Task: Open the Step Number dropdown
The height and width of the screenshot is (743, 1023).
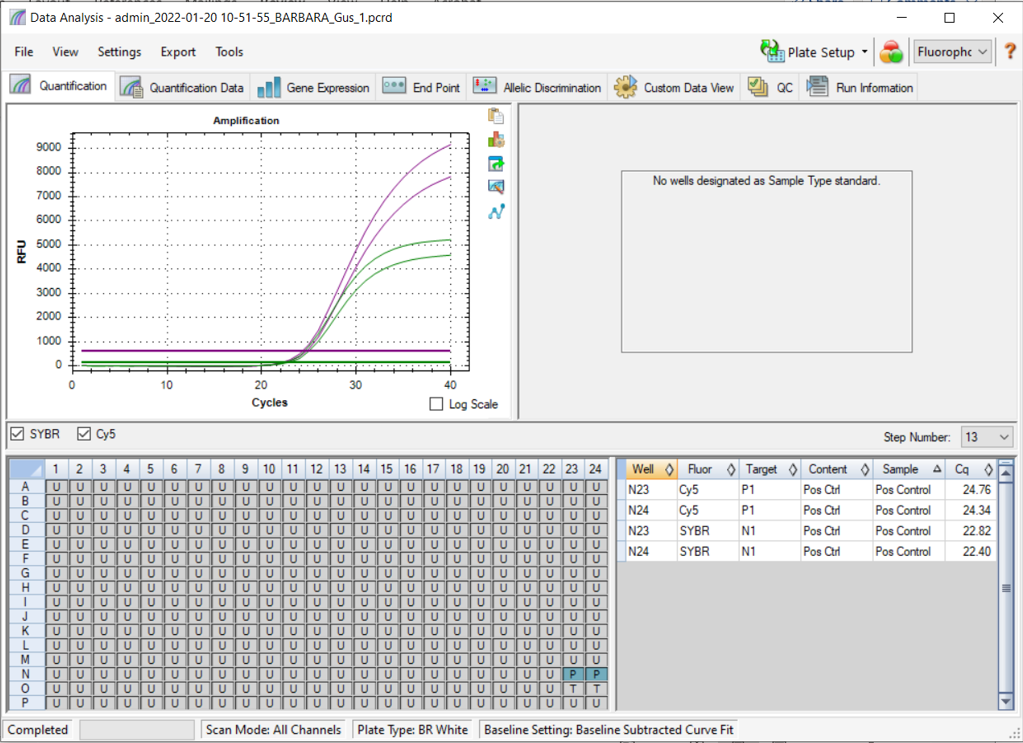Action: (x=986, y=437)
